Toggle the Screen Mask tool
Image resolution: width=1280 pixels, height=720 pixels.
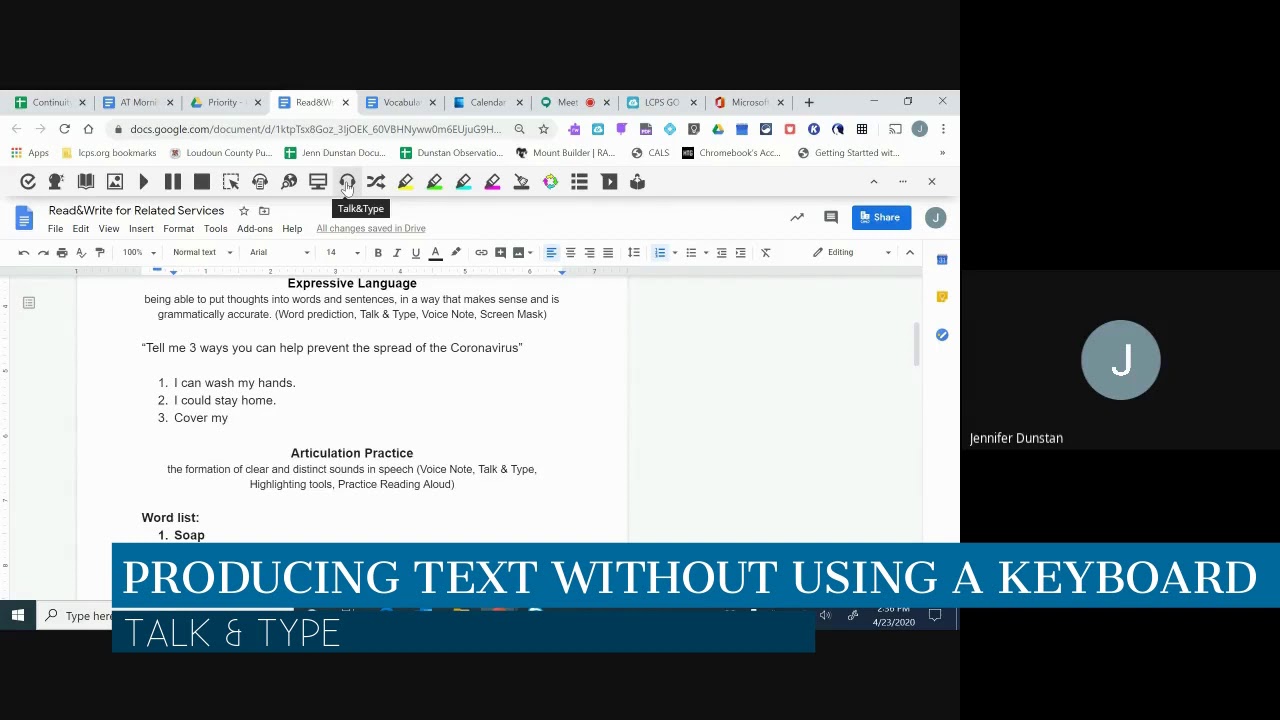(318, 182)
